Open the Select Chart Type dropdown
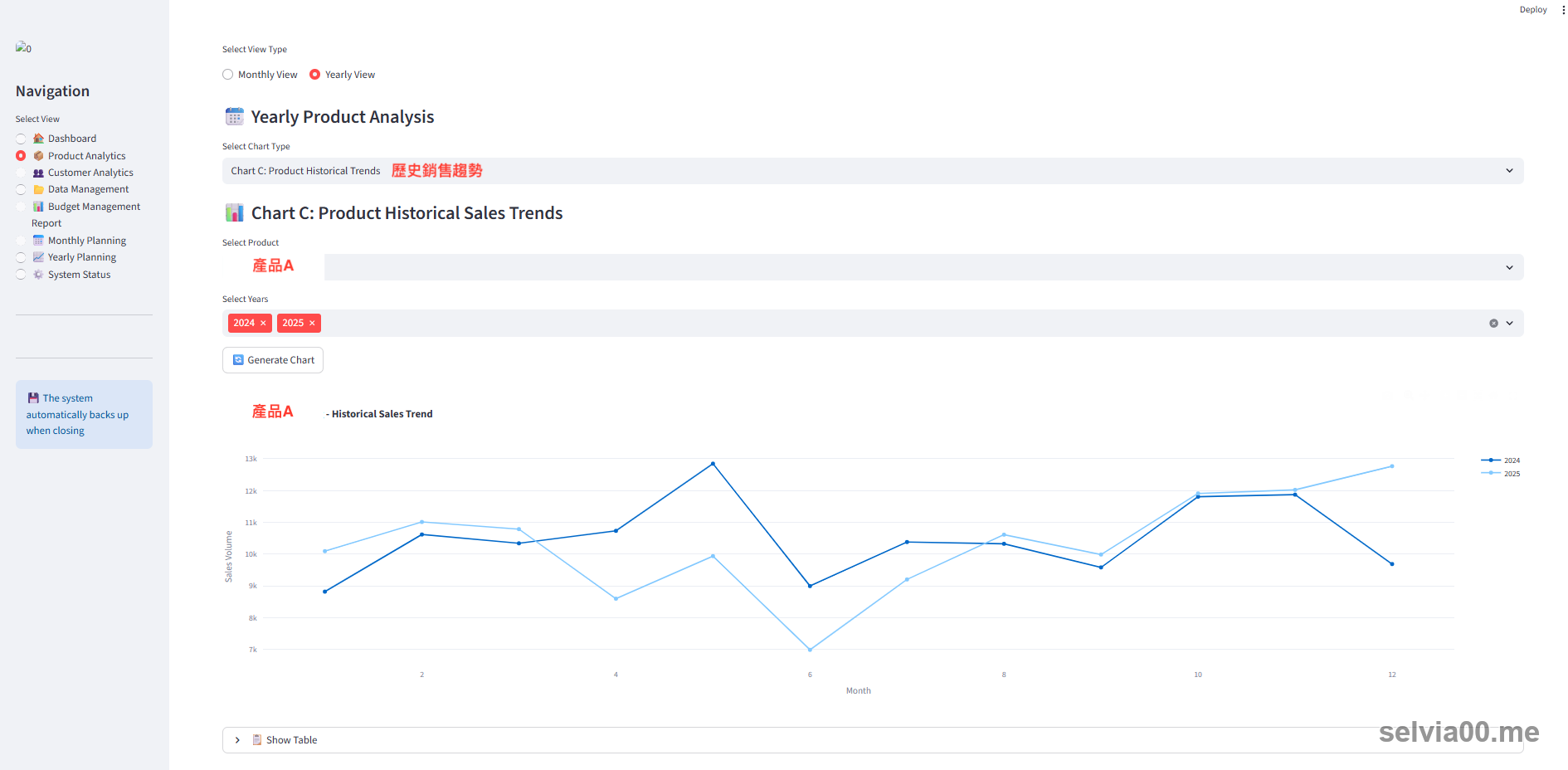Image resolution: width=1568 pixels, height=770 pixels. pyautogui.click(x=873, y=171)
